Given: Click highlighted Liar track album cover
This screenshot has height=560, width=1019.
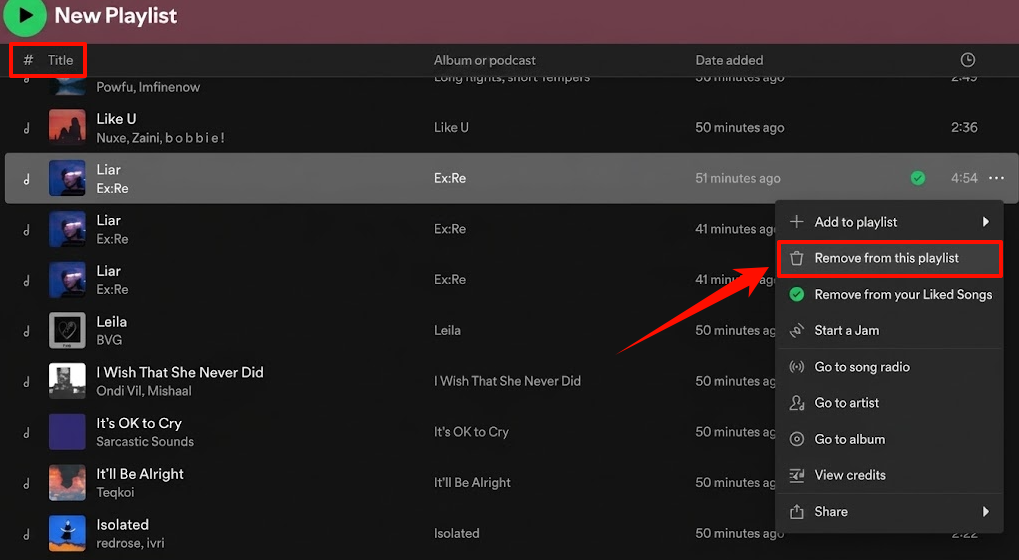Looking at the screenshot, I should click(x=67, y=178).
